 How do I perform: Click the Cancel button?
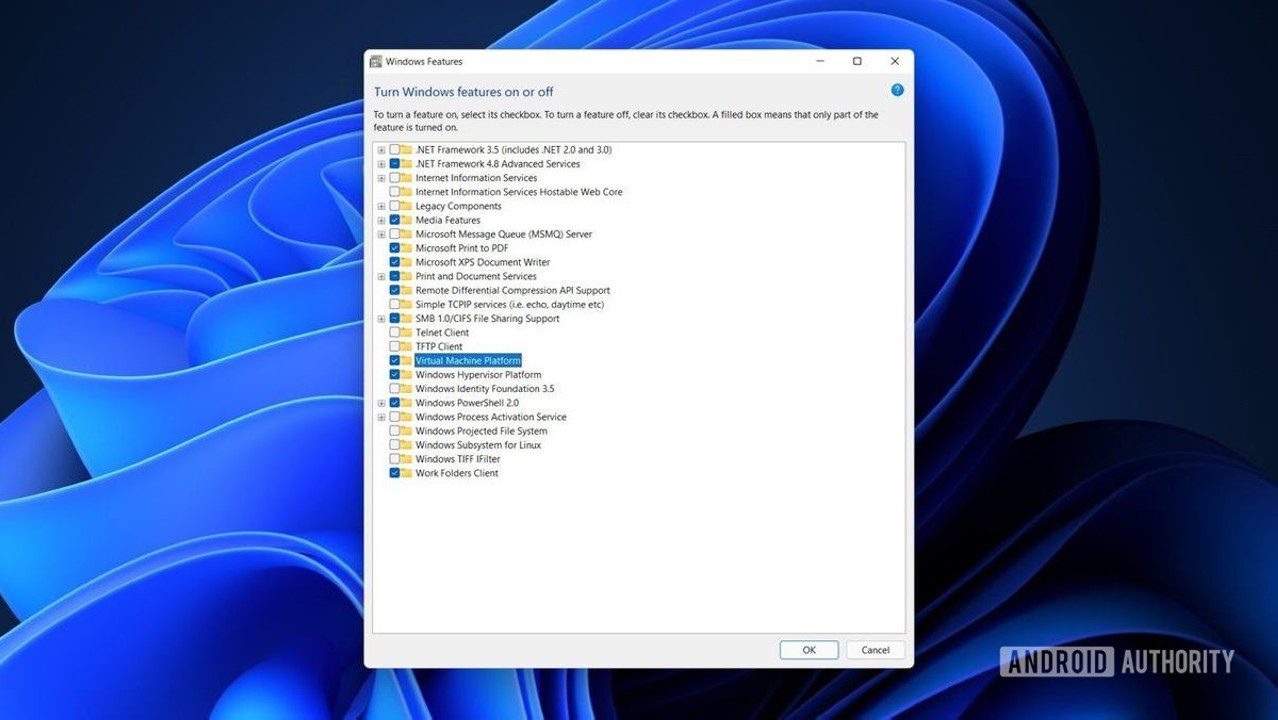pyautogui.click(x=875, y=650)
